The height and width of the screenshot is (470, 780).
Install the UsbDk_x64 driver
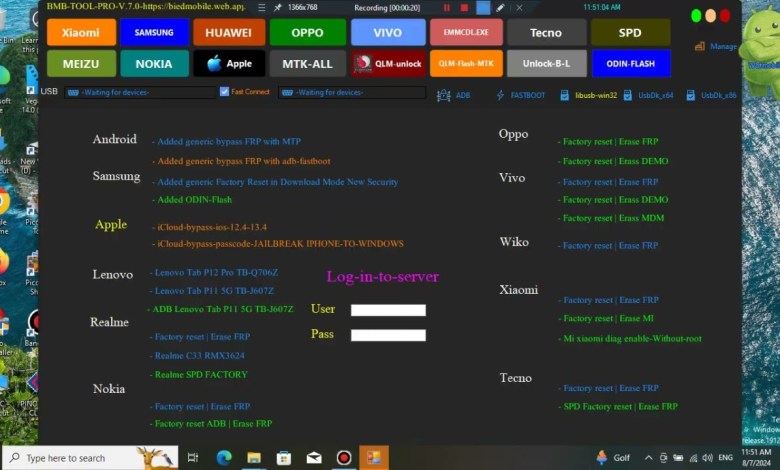click(x=648, y=95)
